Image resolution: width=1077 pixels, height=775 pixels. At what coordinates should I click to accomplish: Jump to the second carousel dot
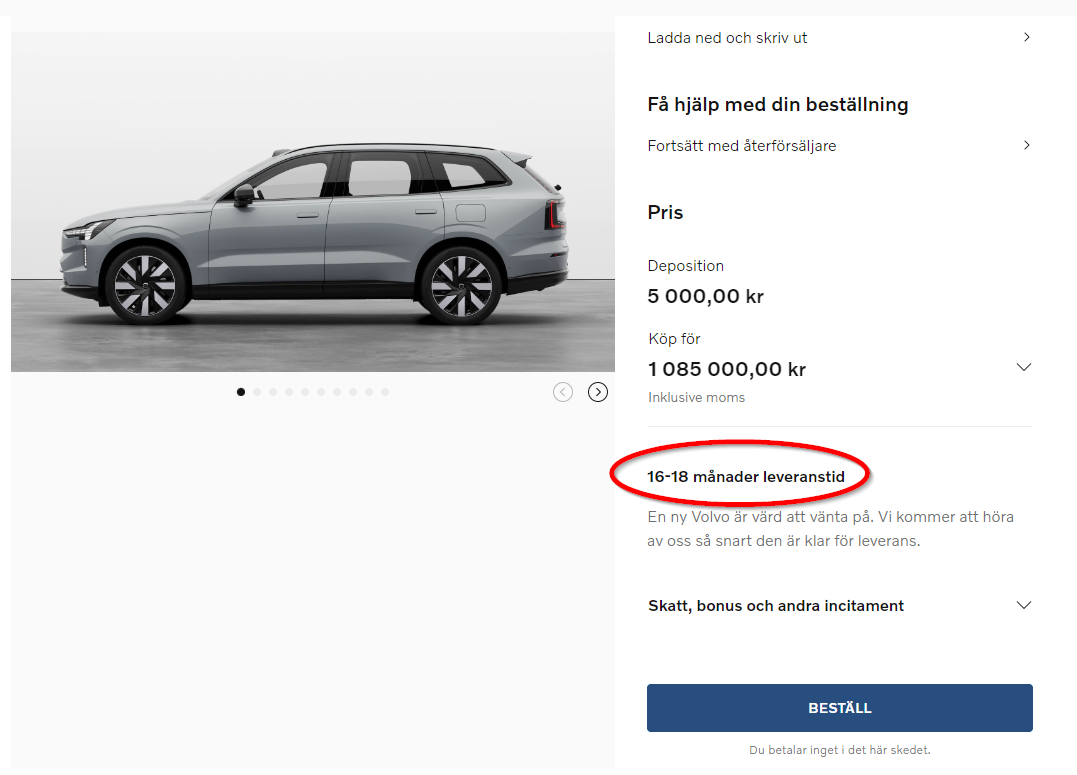click(x=257, y=392)
